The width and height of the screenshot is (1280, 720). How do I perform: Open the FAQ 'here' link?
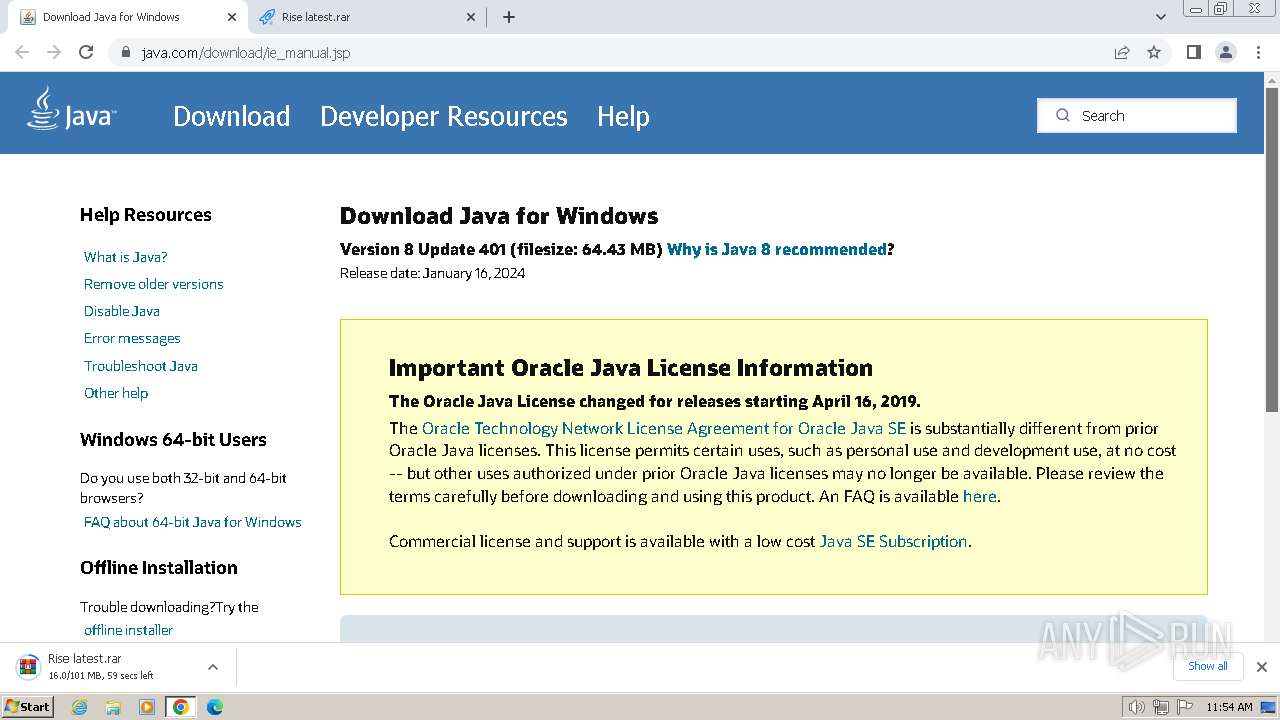tap(979, 496)
